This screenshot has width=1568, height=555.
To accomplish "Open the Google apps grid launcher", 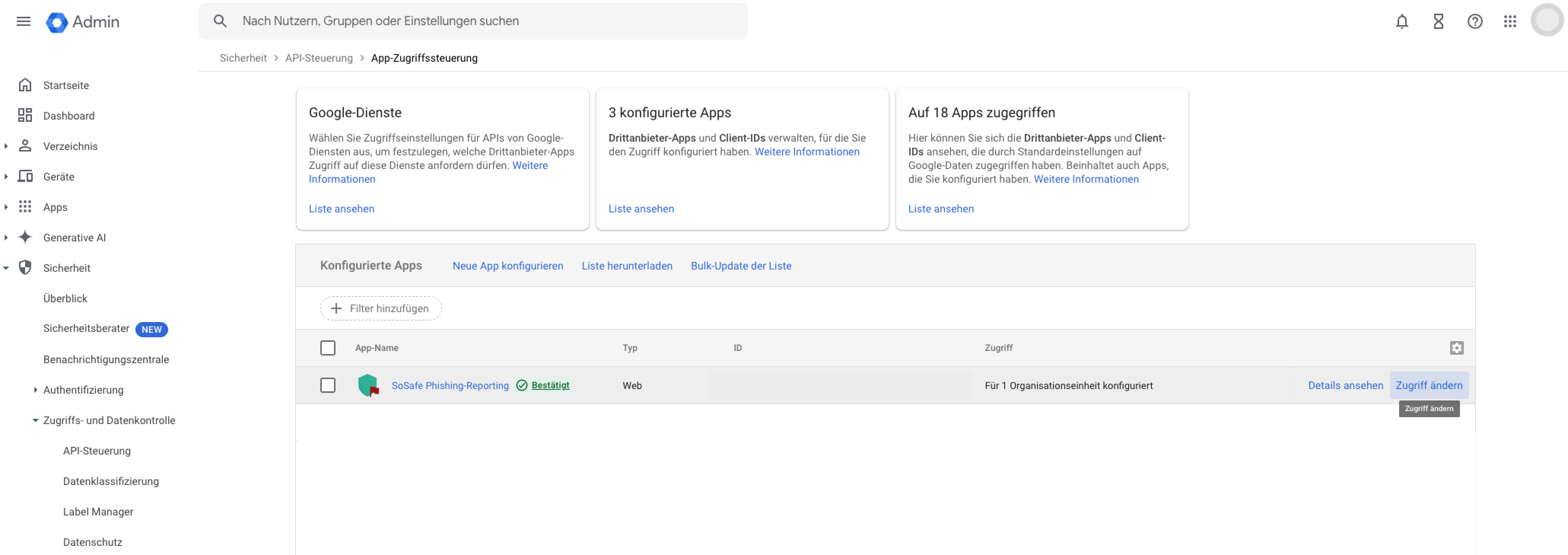I will pos(1510,21).
